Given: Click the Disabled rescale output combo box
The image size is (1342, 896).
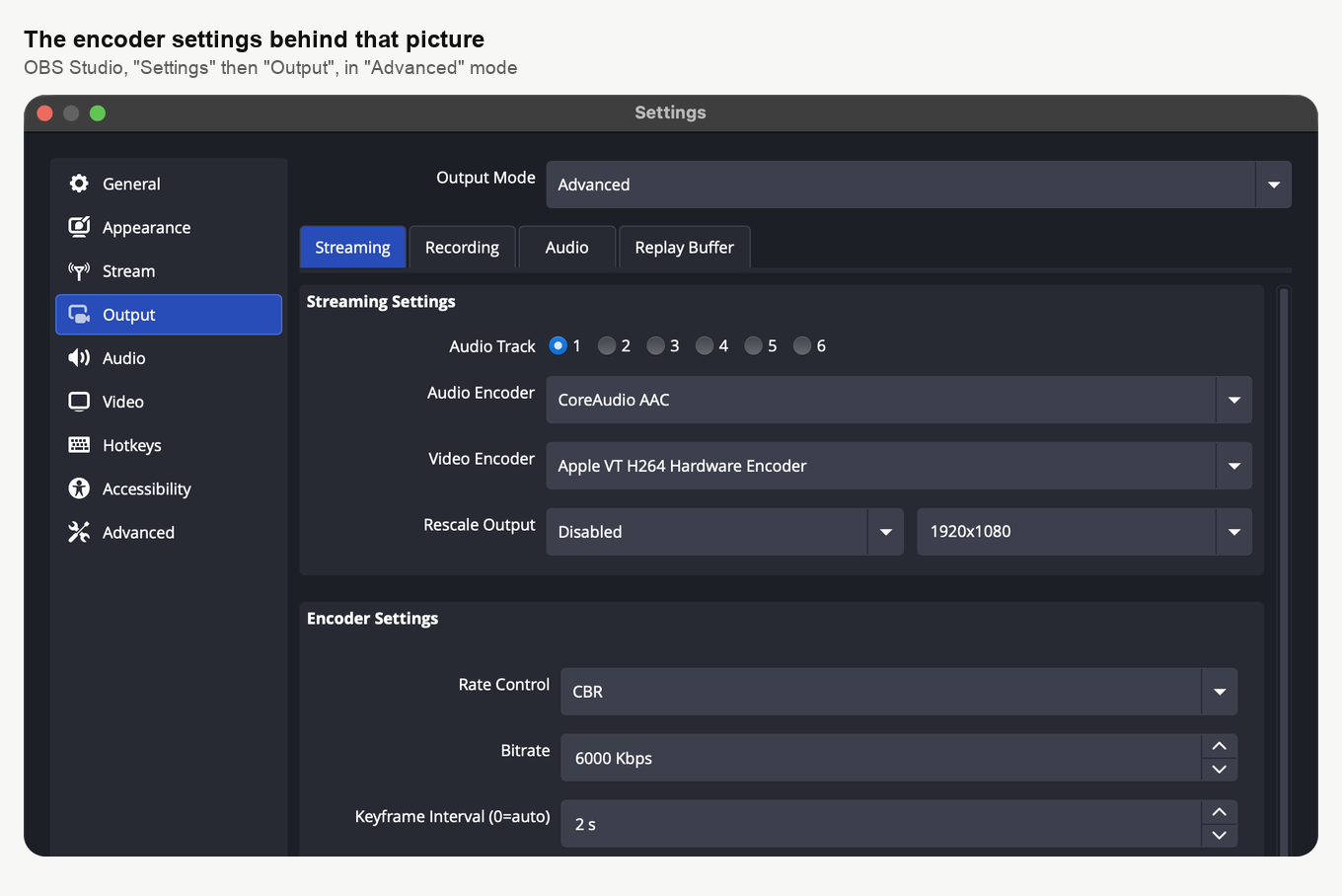Looking at the screenshot, I should point(725,532).
